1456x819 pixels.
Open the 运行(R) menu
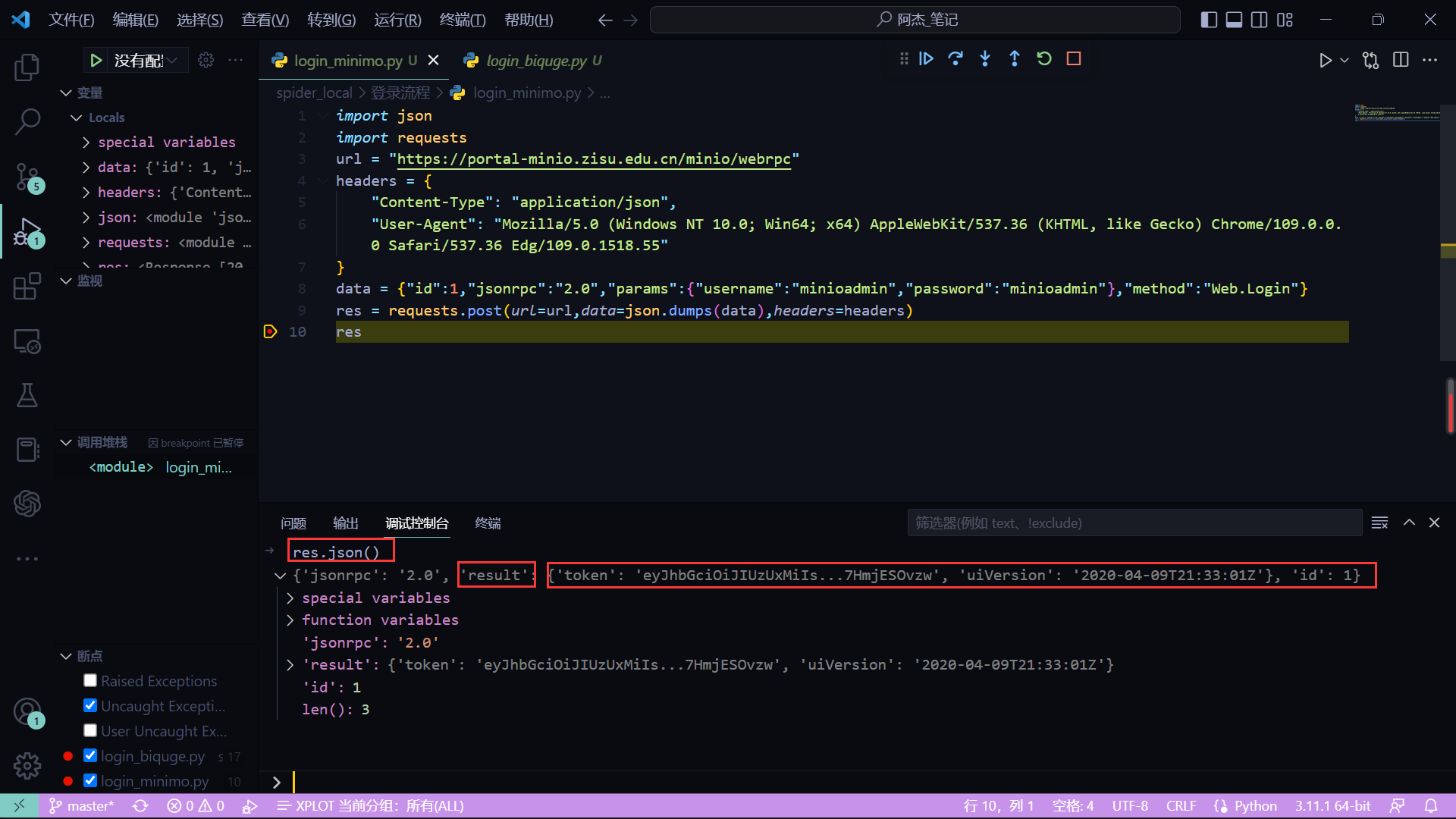click(x=397, y=20)
